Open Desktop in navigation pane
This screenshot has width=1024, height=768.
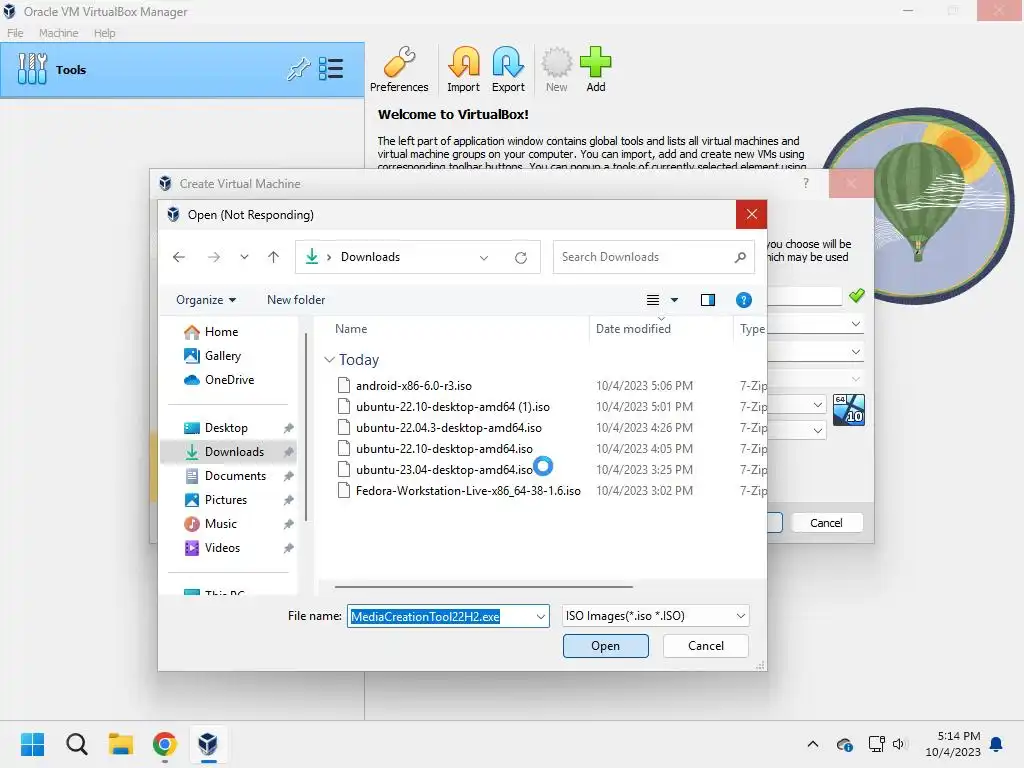[x=226, y=428]
